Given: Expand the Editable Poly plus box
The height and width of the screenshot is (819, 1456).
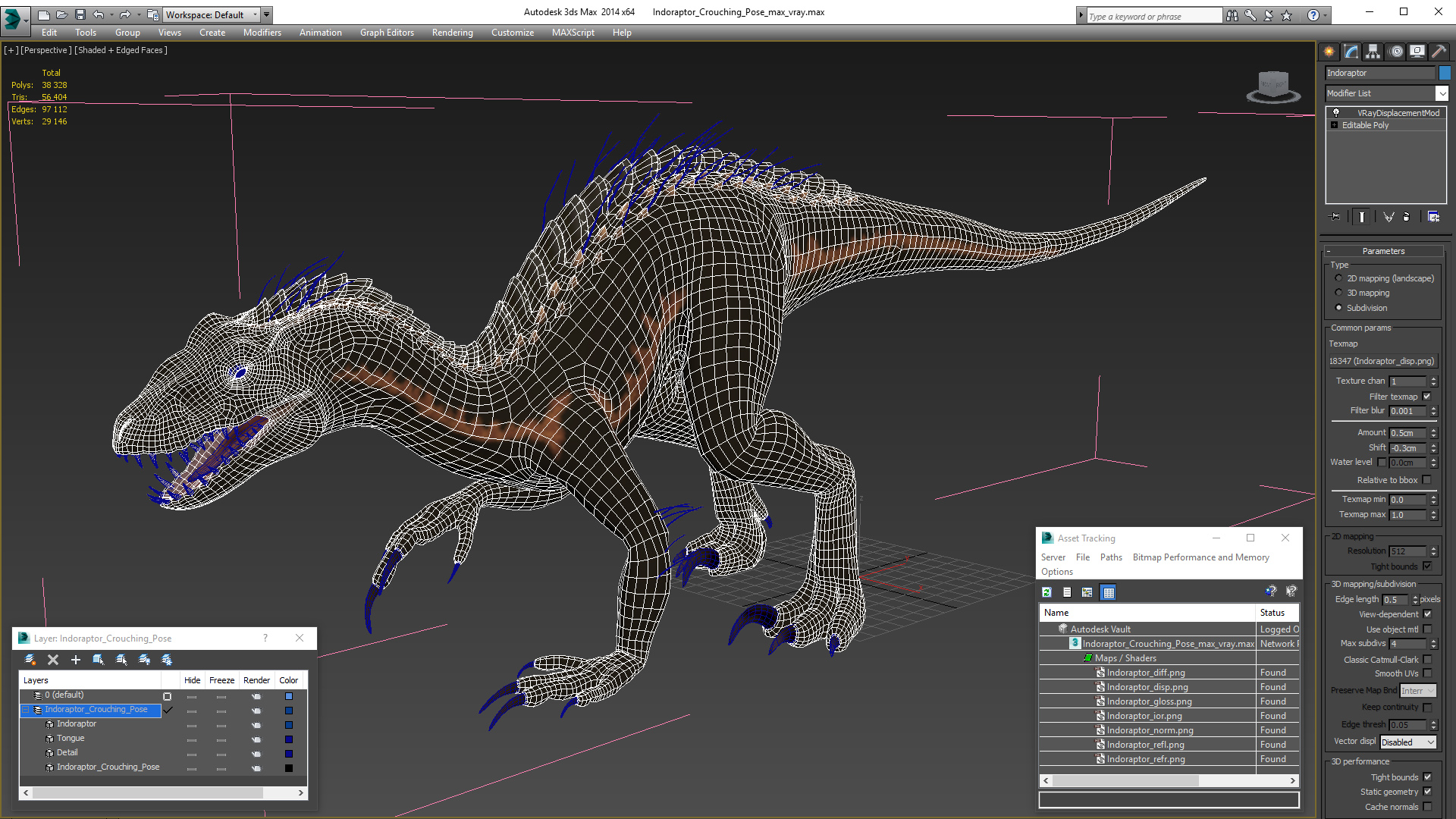Looking at the screenshot, I should [x=1334, y=125].
